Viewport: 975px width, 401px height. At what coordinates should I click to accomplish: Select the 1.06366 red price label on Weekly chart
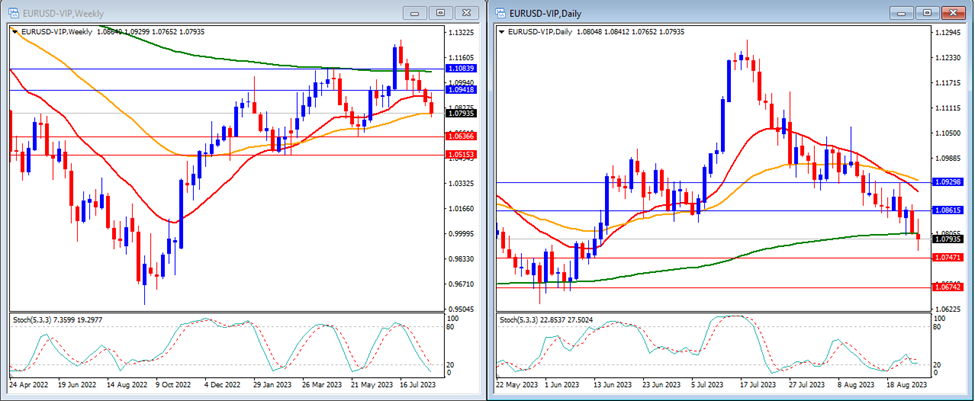(x=461, y=136)
